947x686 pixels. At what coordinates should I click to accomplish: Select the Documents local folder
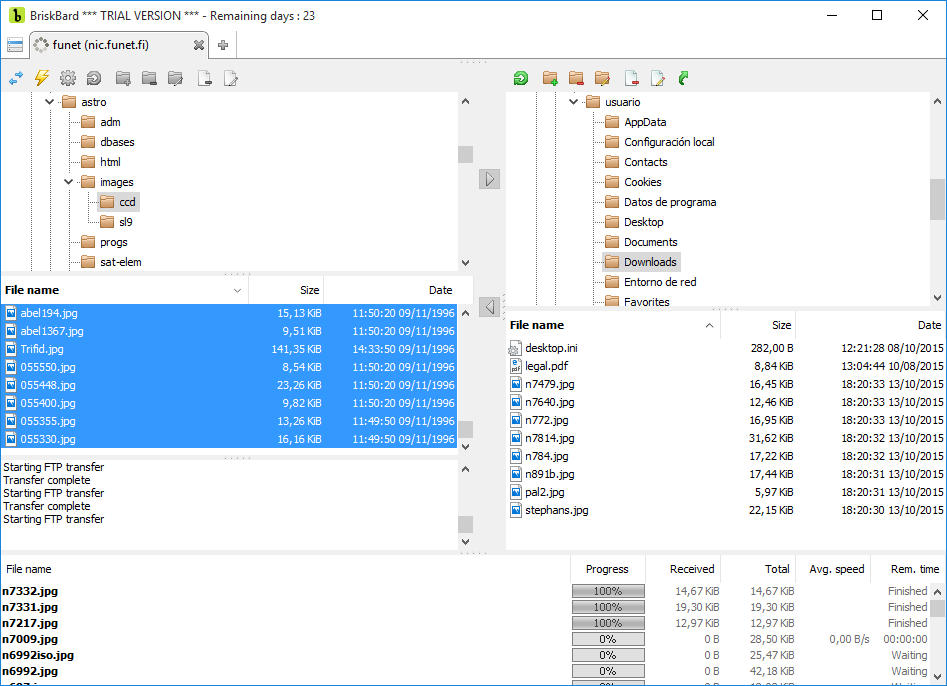point(641,242)
